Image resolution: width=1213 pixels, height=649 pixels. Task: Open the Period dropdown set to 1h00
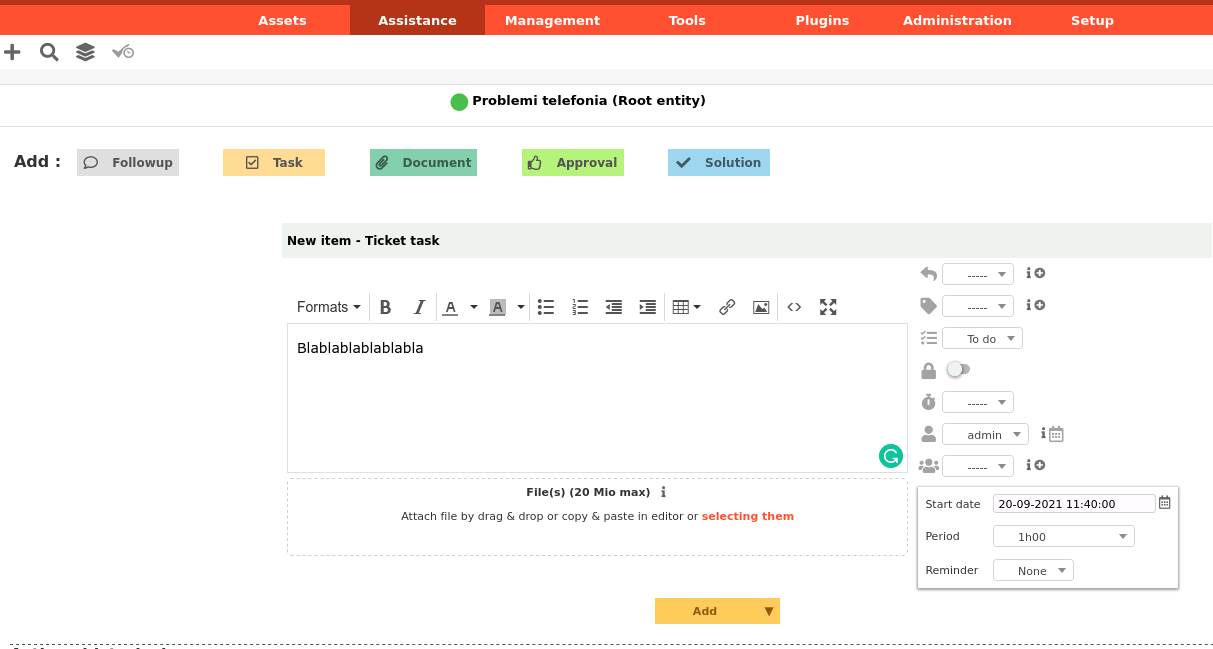pos(1063,536)
